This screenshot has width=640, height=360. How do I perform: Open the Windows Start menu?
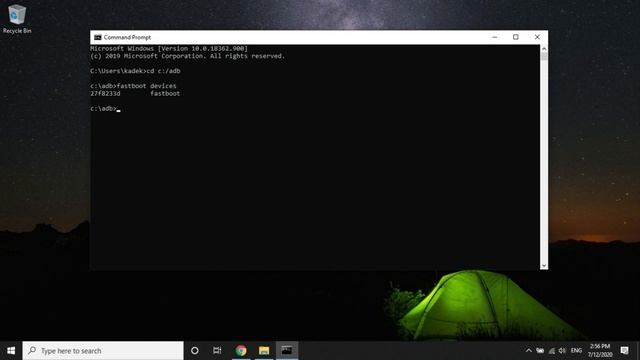[11, 351]
